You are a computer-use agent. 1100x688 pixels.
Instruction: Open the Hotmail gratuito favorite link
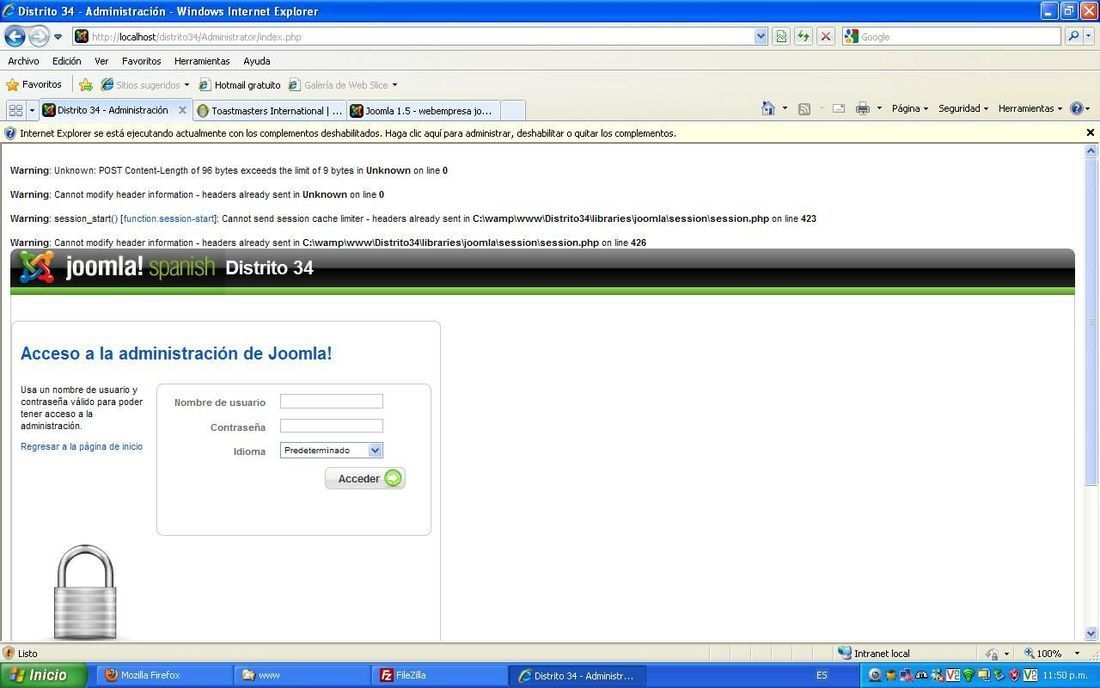pyautogui.click(x=240, y=85)
